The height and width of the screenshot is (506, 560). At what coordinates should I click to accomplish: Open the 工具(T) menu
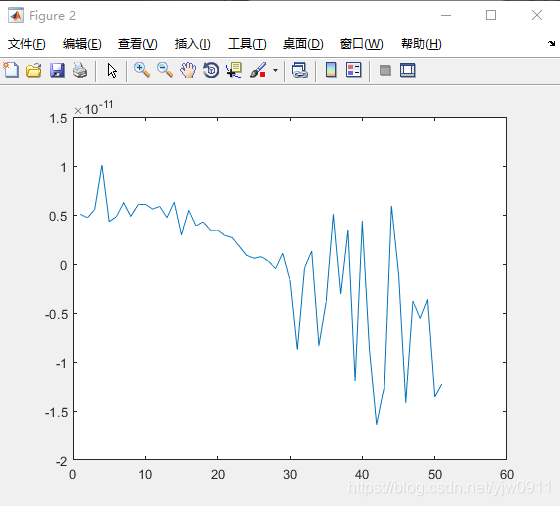[247, 44]
